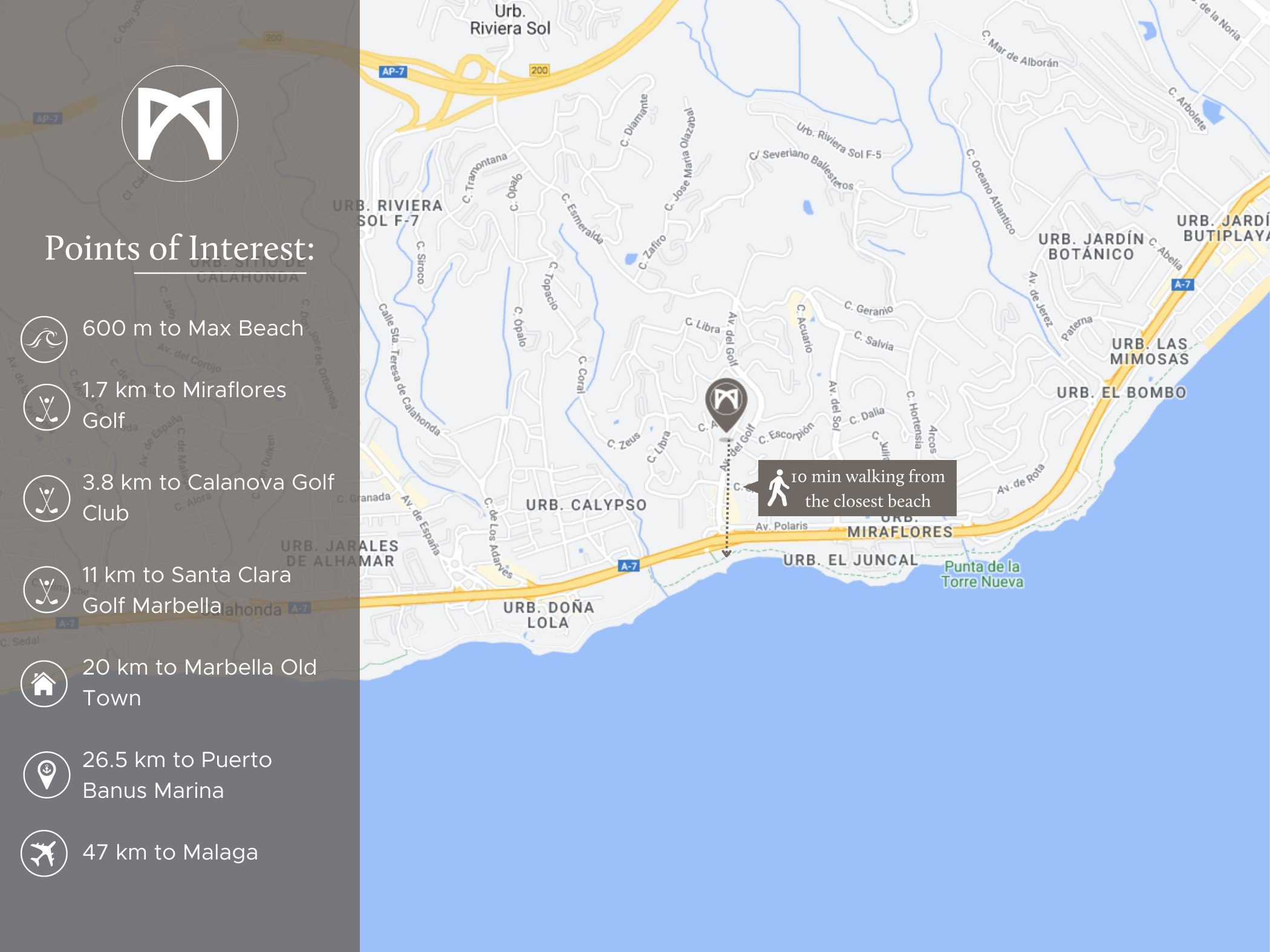This screenshot has height=952, width=1270.
Task: Click house icon for Marbella Old Town
Action: coord(44,684)
